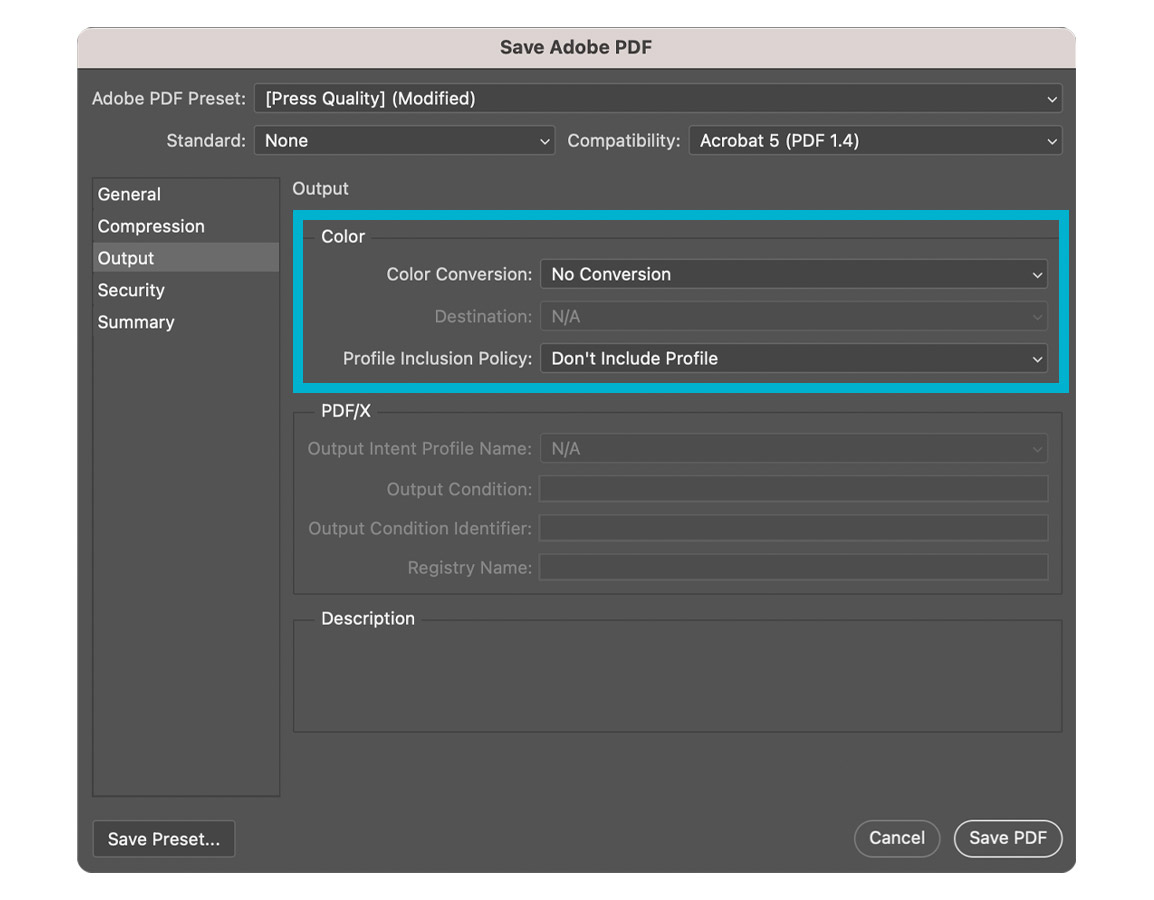Click inside the Registry Name field

point(793,568)
